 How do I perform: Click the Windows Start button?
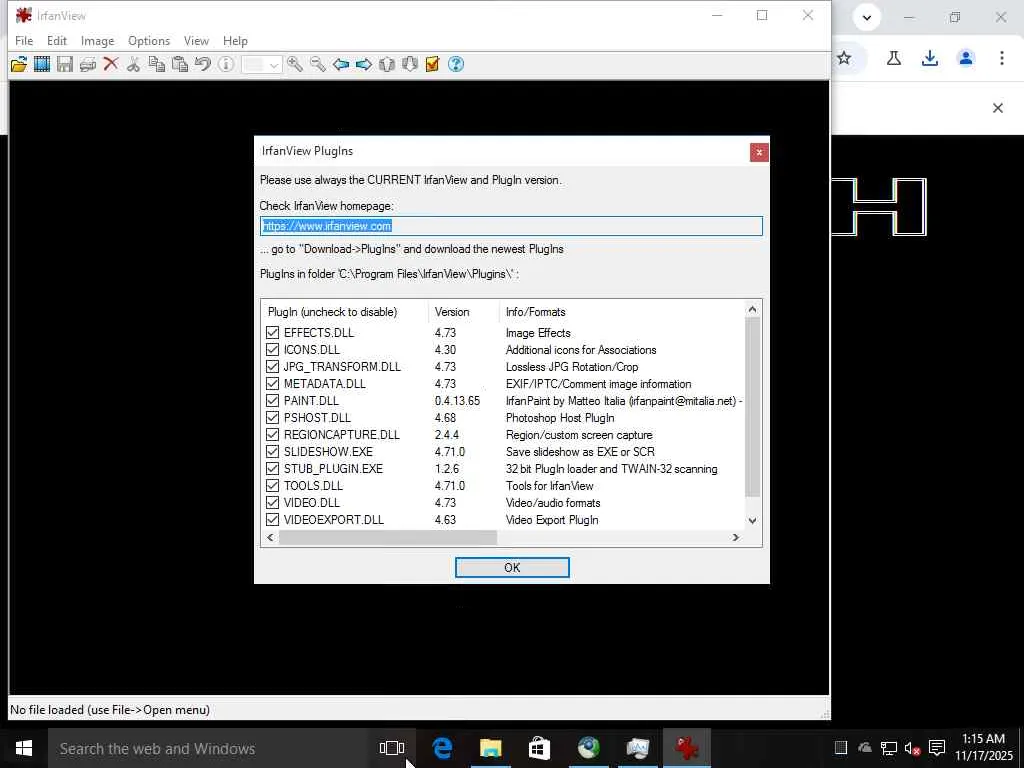point(24,748)
